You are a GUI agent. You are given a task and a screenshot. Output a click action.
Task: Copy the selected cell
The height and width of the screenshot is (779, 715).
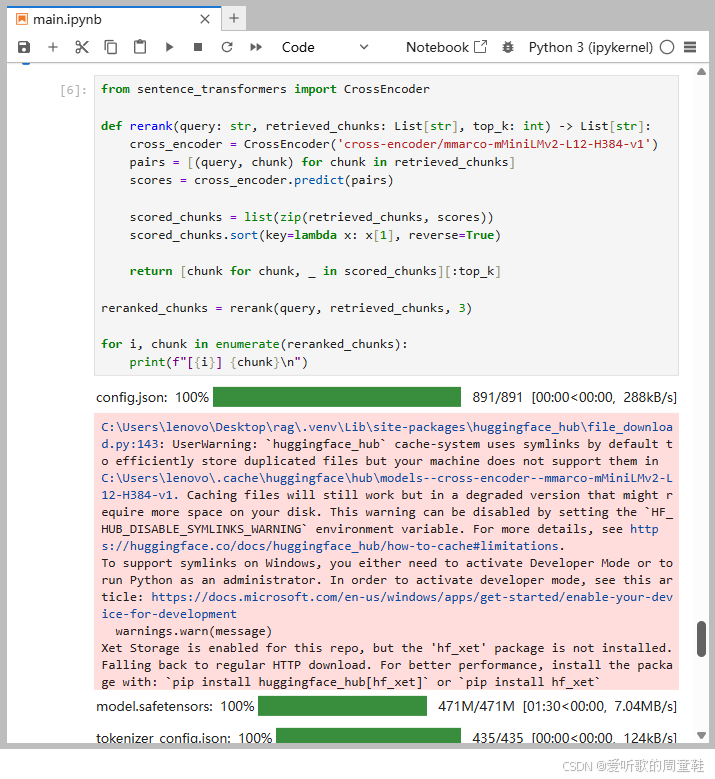point(110,47)
